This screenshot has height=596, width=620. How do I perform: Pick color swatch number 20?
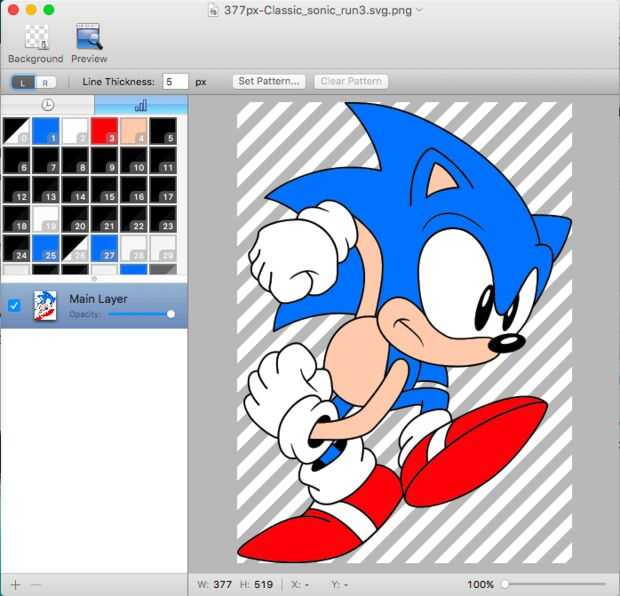click(75, 219)
